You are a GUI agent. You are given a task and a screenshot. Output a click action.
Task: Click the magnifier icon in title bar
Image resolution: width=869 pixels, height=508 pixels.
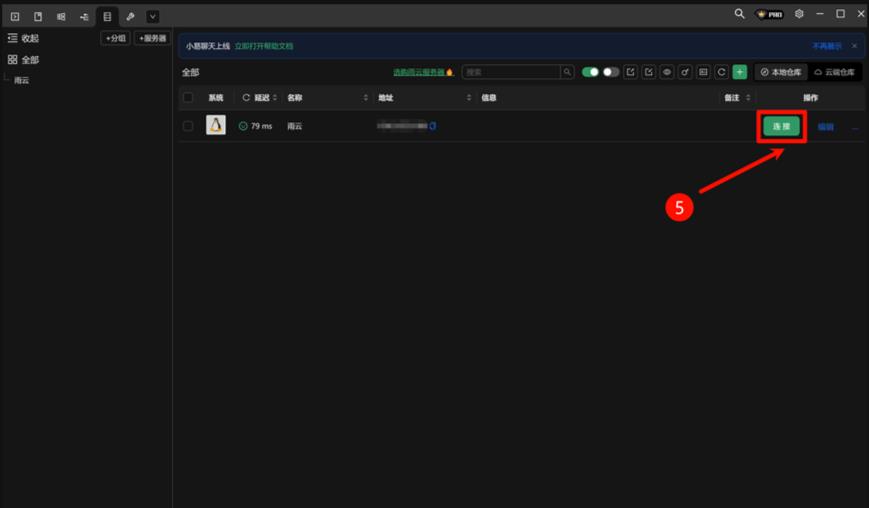(740, 14)
